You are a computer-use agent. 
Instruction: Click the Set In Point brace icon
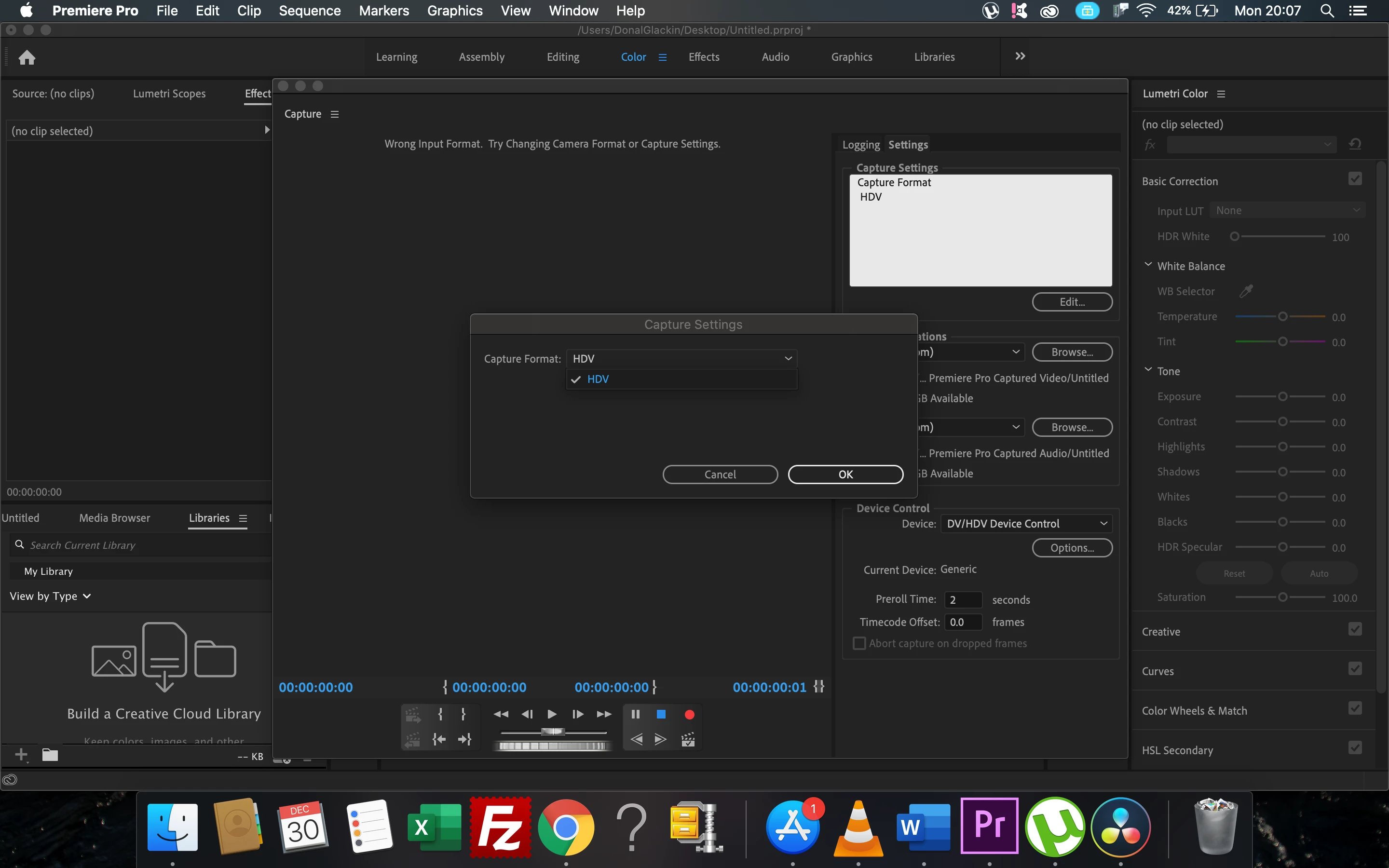point(440,714)
